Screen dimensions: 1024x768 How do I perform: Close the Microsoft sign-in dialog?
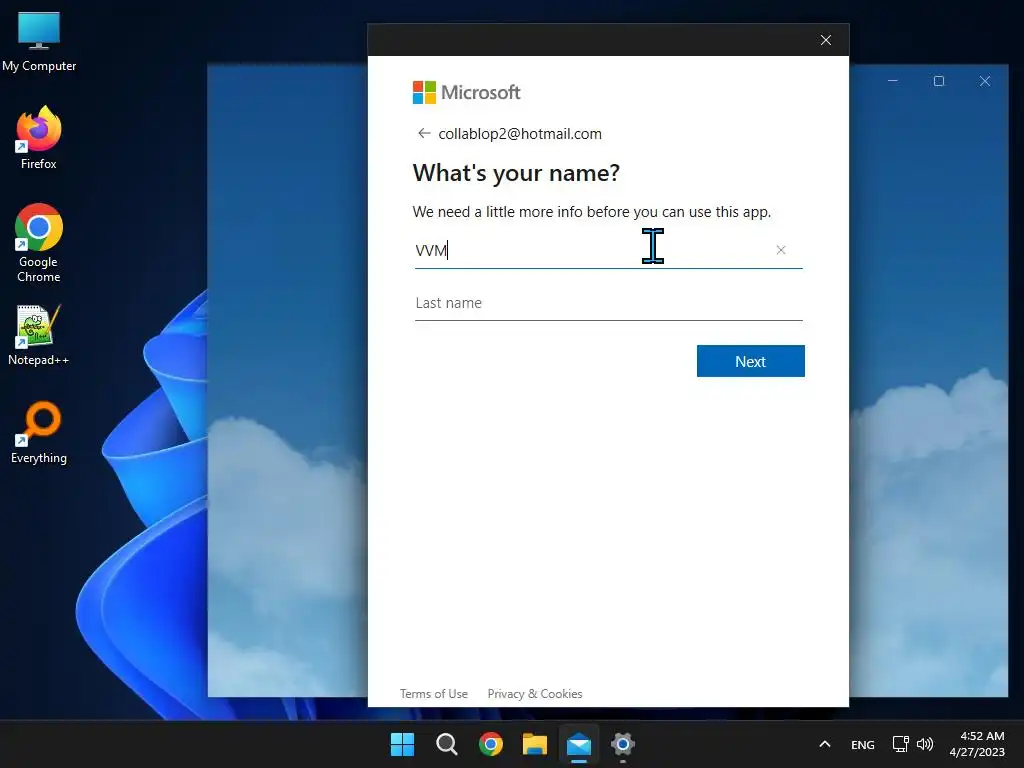click(825, 40)
